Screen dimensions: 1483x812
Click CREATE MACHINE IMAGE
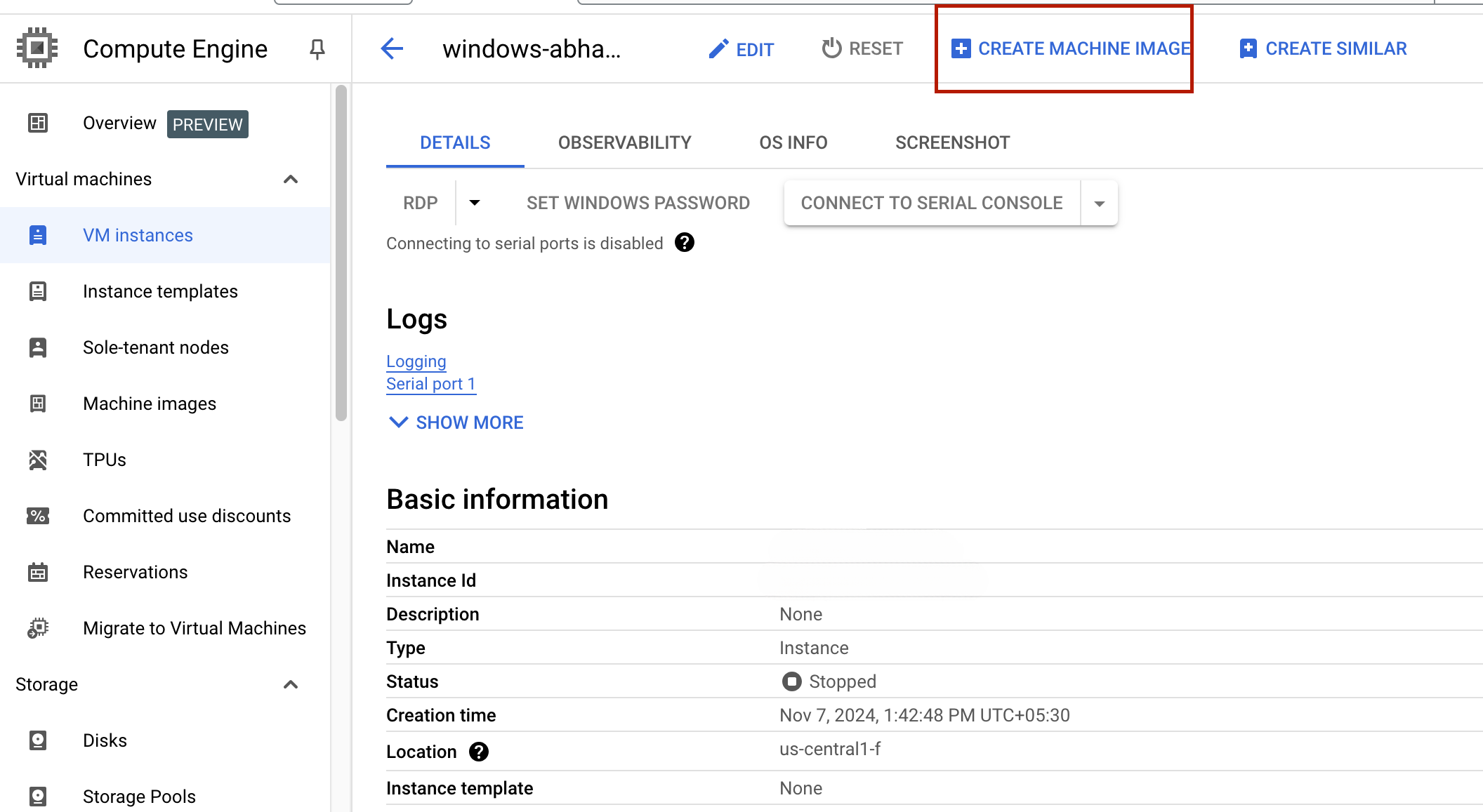click(1068, 48)
